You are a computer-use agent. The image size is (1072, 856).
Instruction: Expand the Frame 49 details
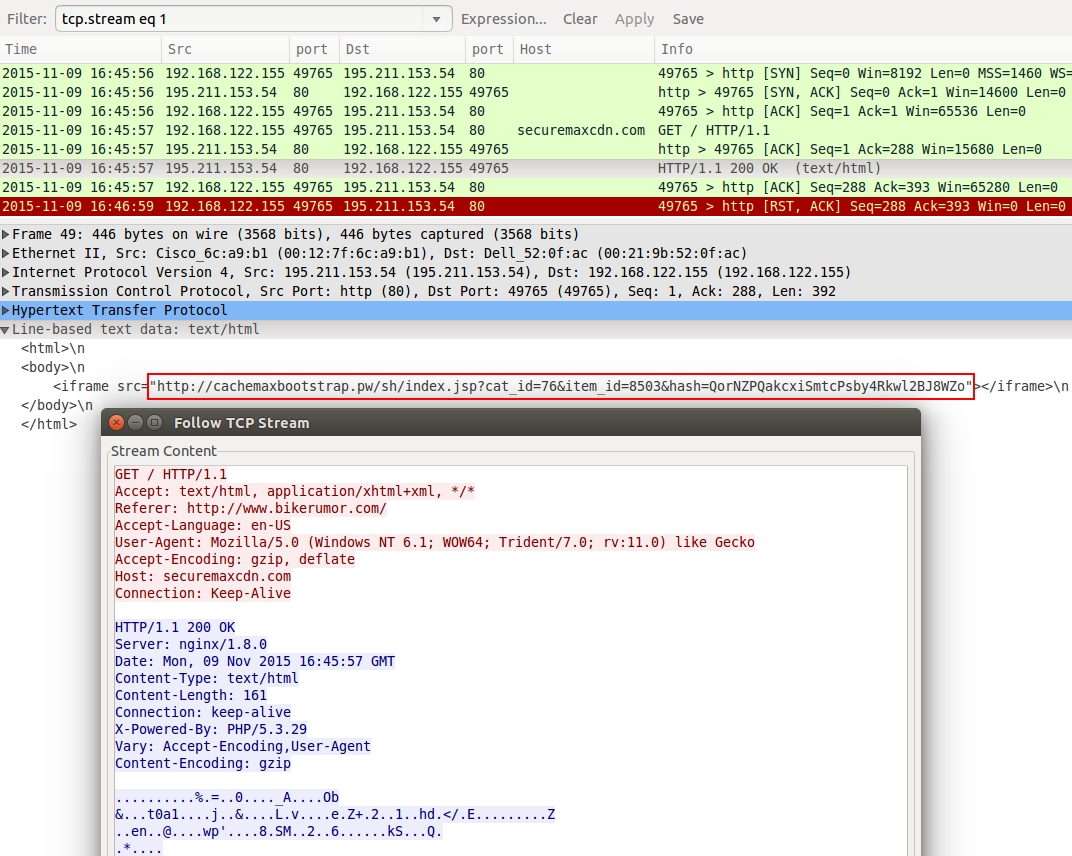click(x=6, y=234)
